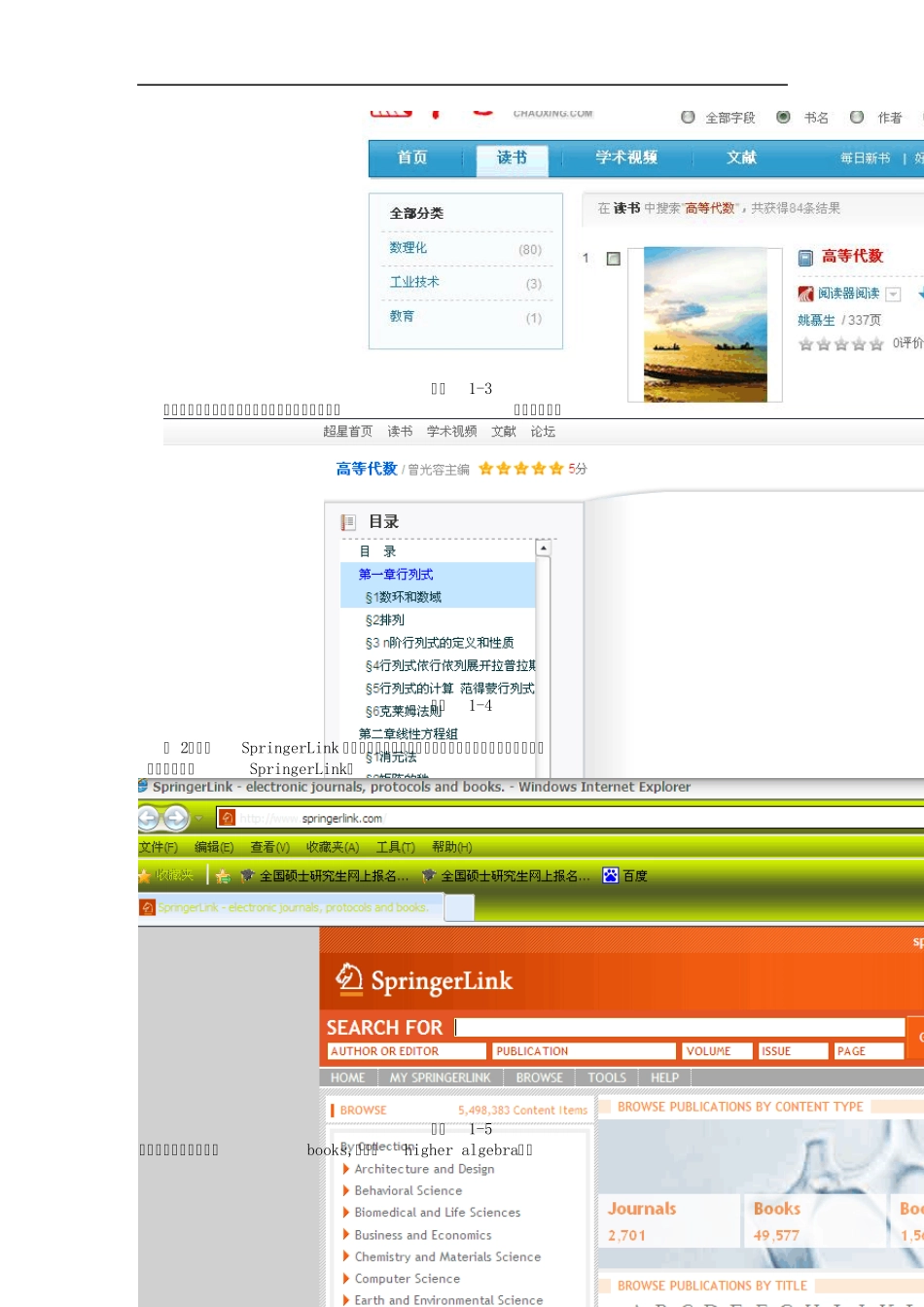Click the book icon beside 高等代数 title
The width and height of the screenshot is (924, 1307).
coord(805,258)
